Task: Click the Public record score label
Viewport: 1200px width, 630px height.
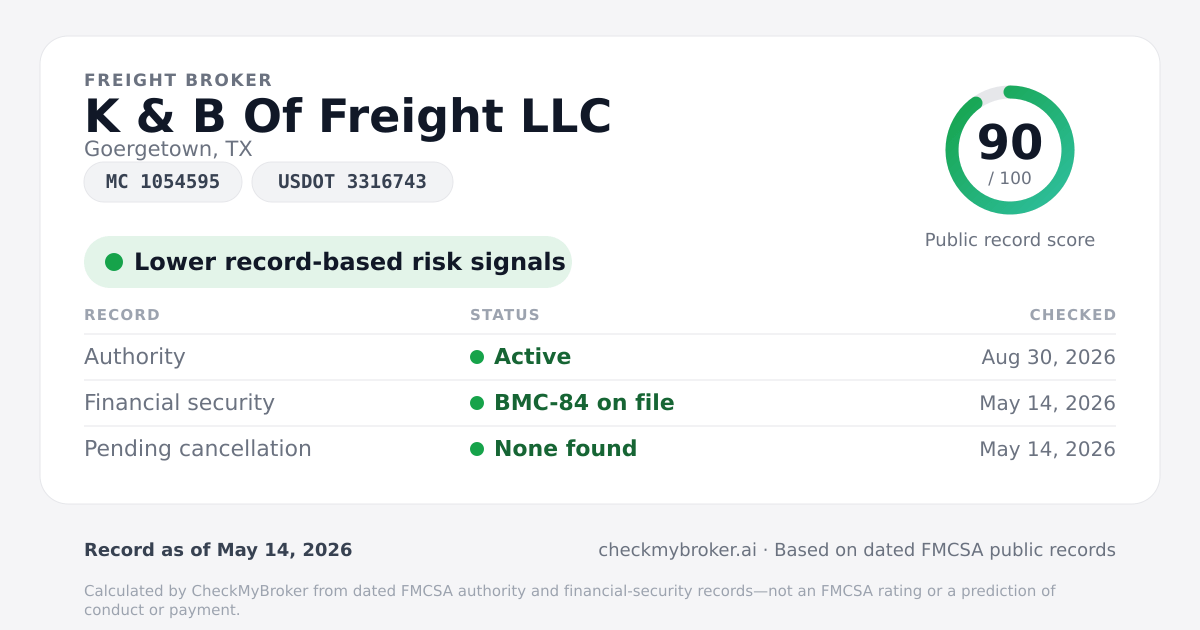Action: pos(1010,240)
